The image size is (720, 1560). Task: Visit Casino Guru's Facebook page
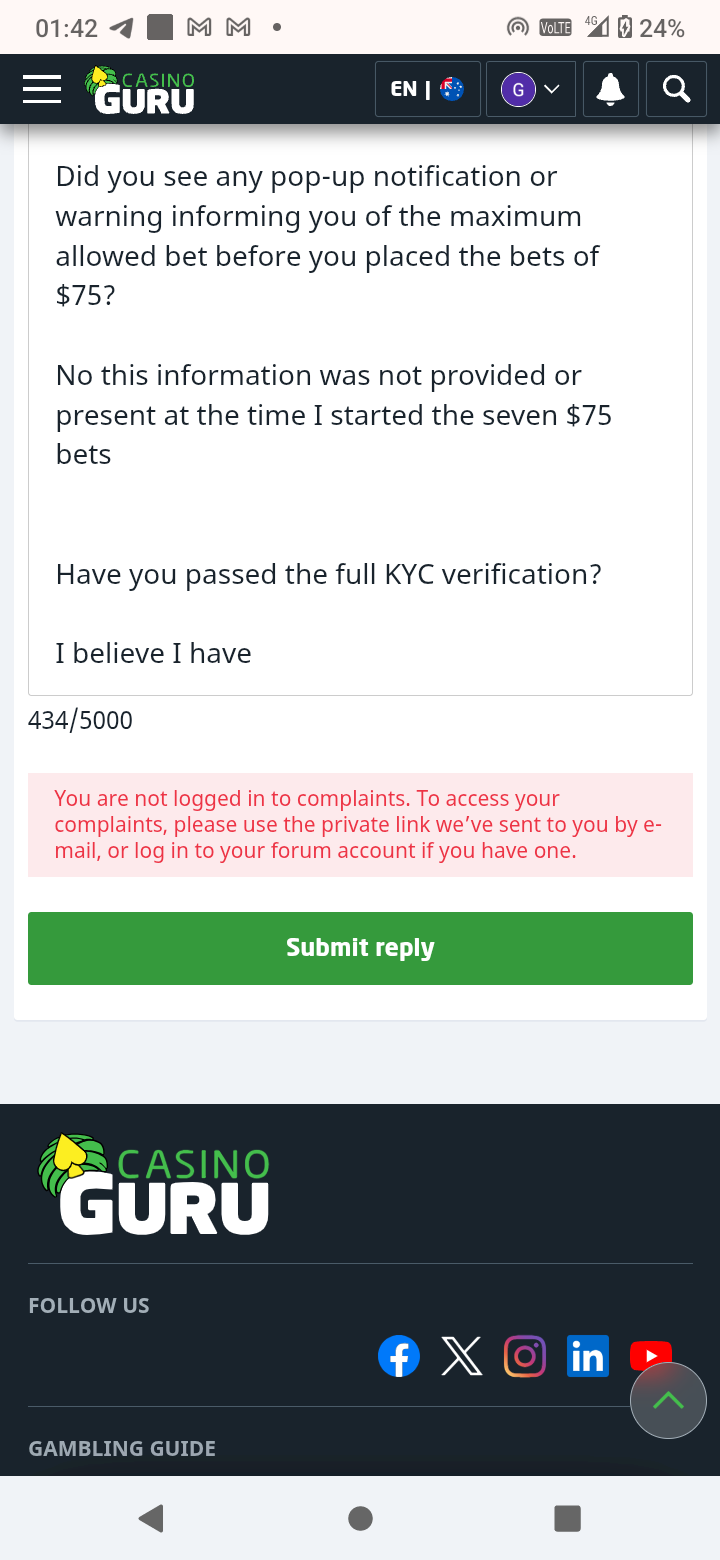(398, 1357)
